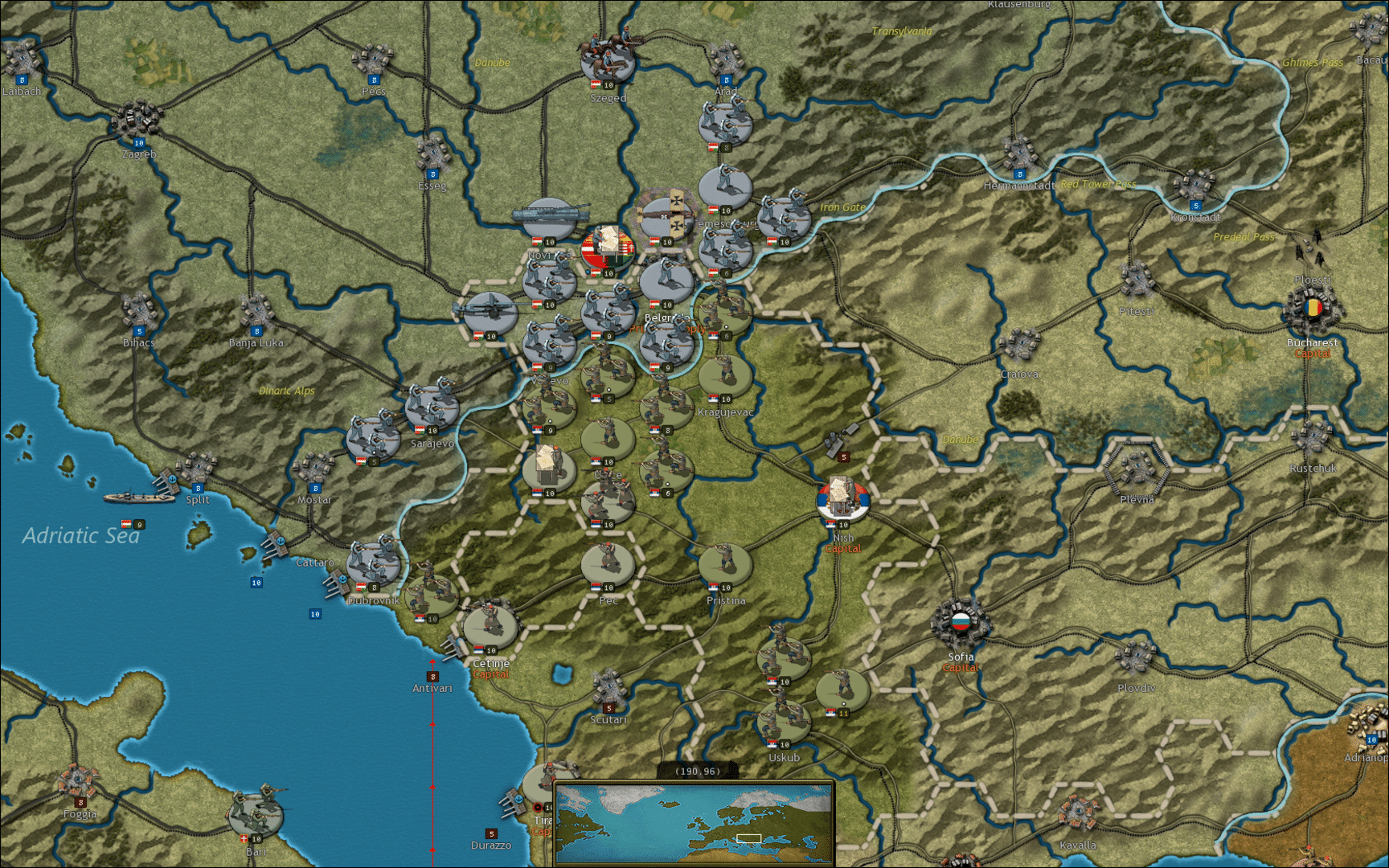Screen dimensions: 1389x868
Task: Click the Dubrovnik label
Action: tap(374, 601)
